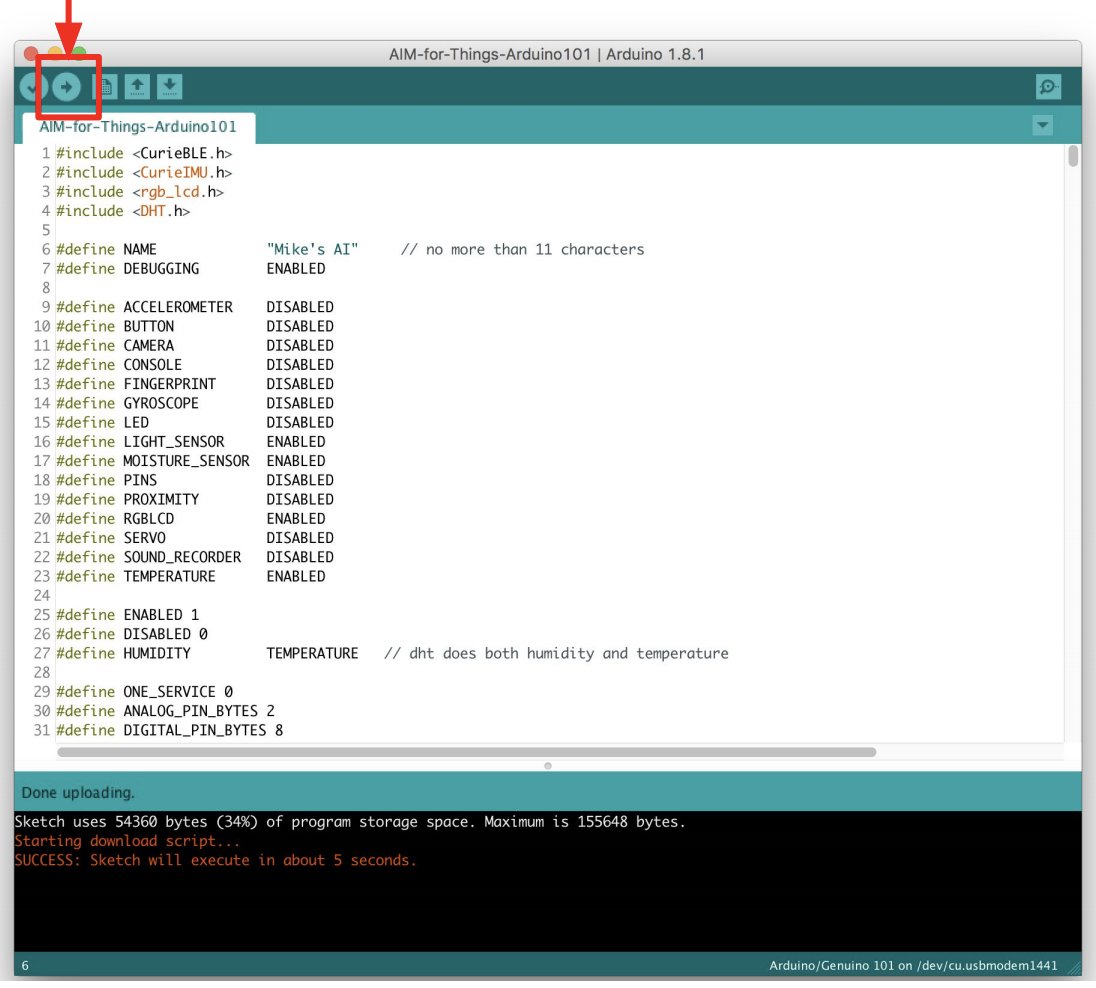The width and height of the screenshot is (1096, 988).
Task: Save the sketch with the down-arrow icon
Action: (169, 87)
